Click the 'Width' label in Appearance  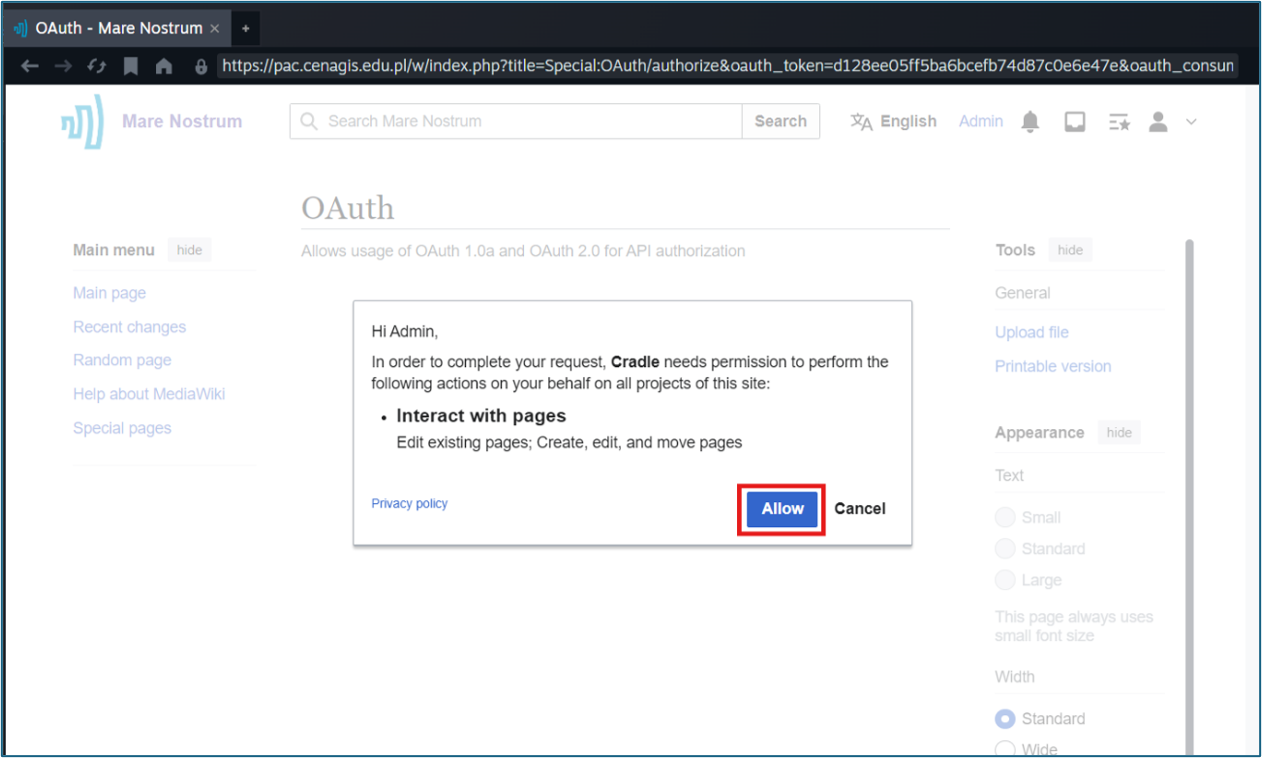[x=1015, y=677]
